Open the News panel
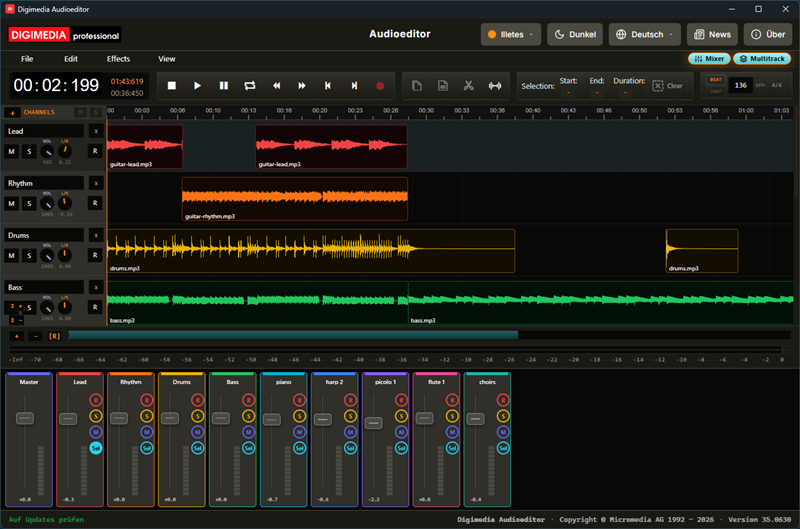Screen dimensions: 800x529 (x=712, y=34)
